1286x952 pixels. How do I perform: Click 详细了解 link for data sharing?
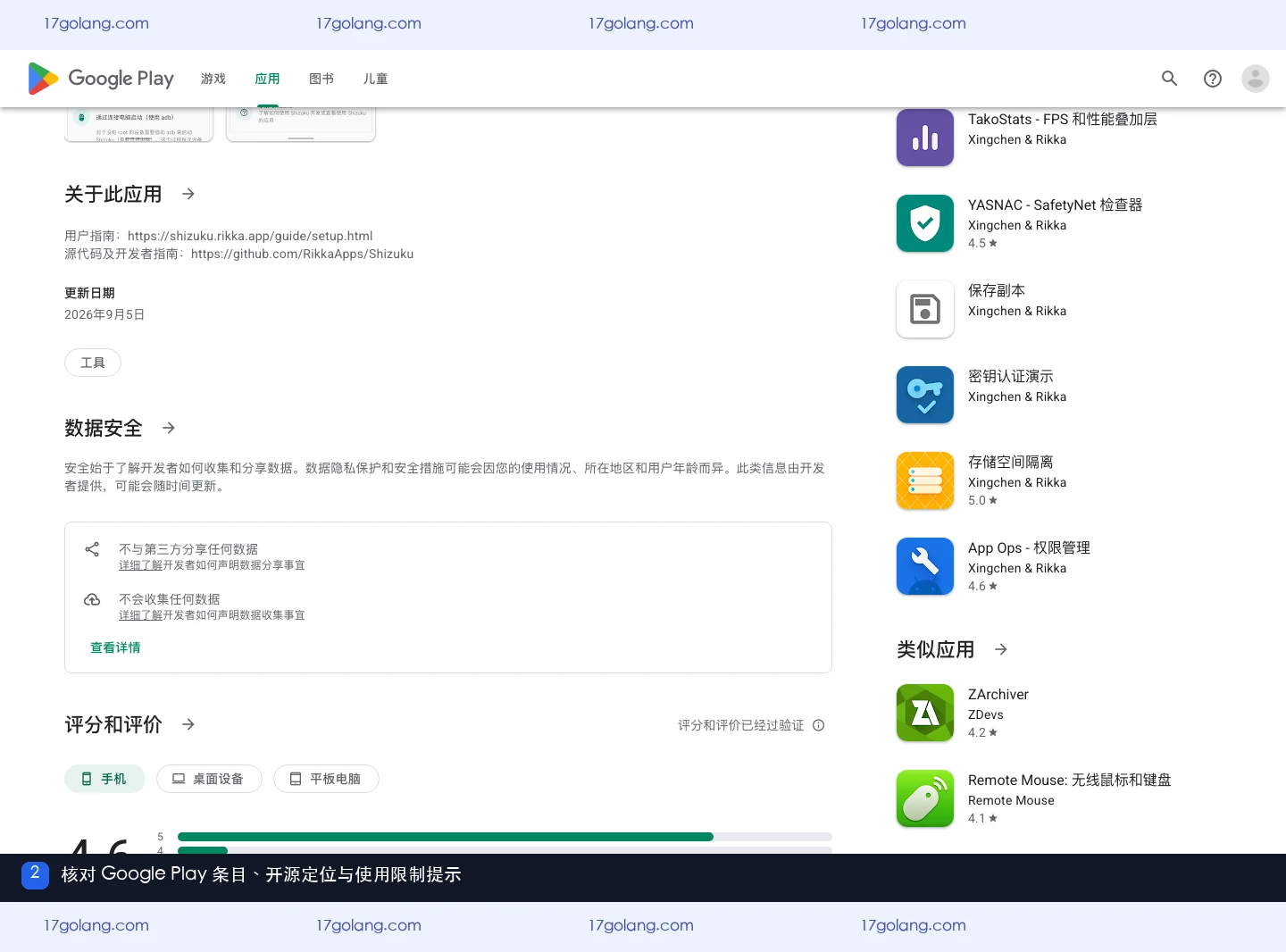(x=141, y=565)
